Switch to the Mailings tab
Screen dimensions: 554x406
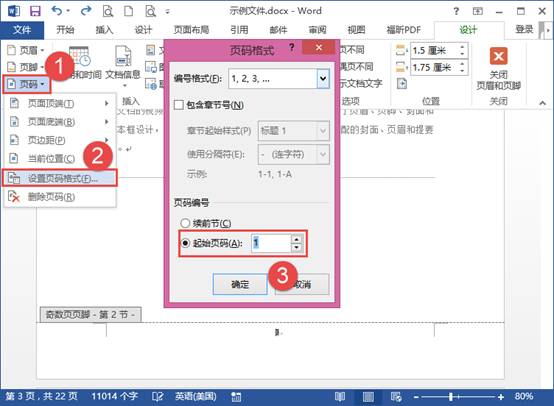tap(278, 30)
